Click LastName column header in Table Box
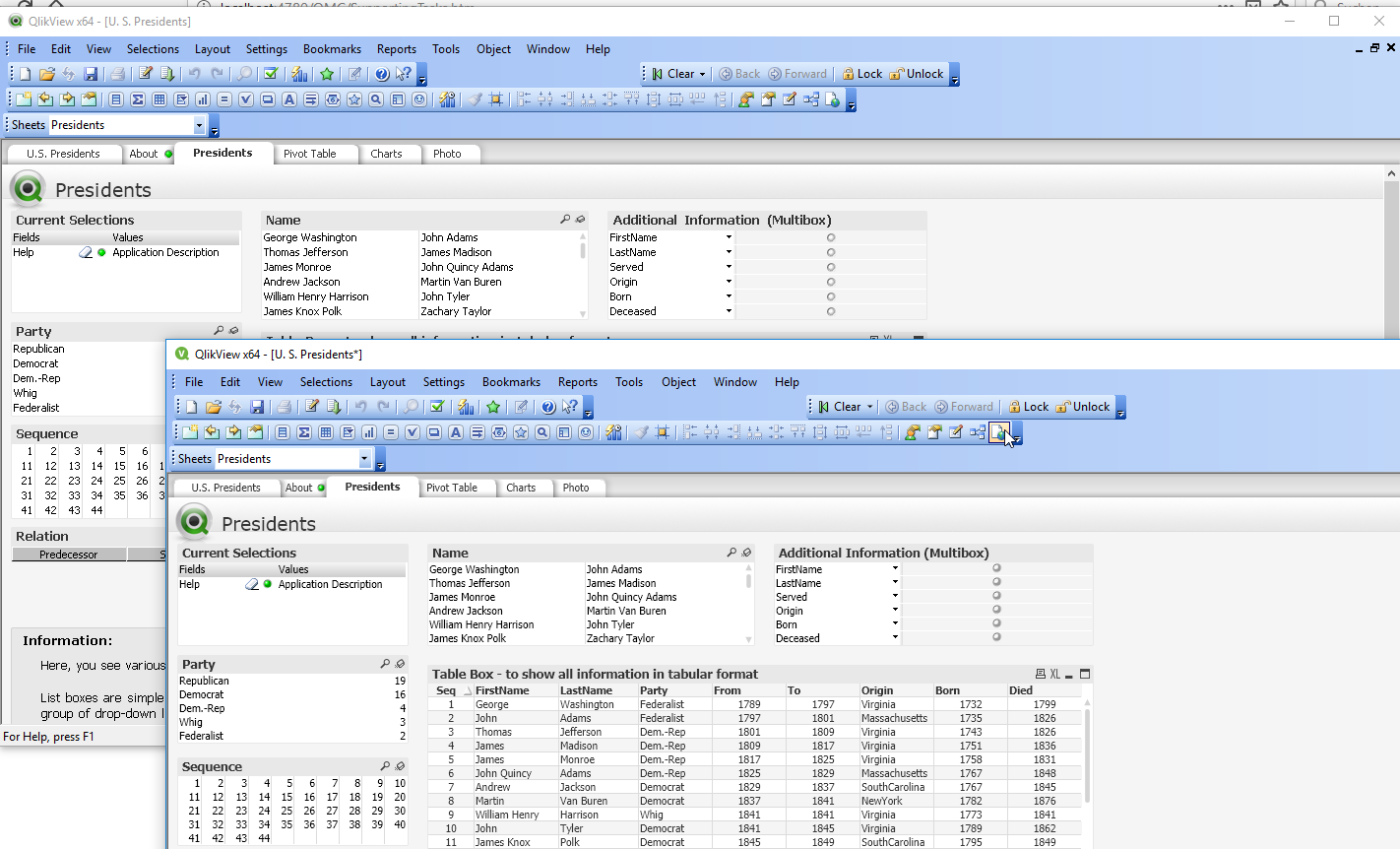 coord(597,690)
